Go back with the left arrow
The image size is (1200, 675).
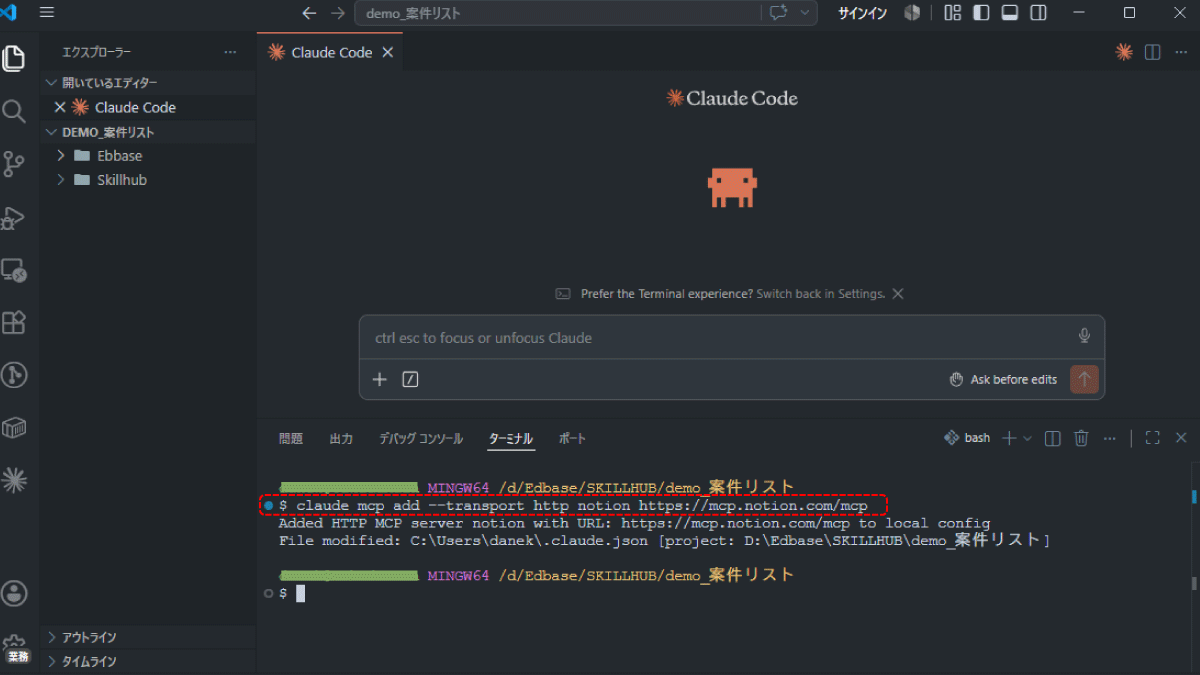click(309, 13)
